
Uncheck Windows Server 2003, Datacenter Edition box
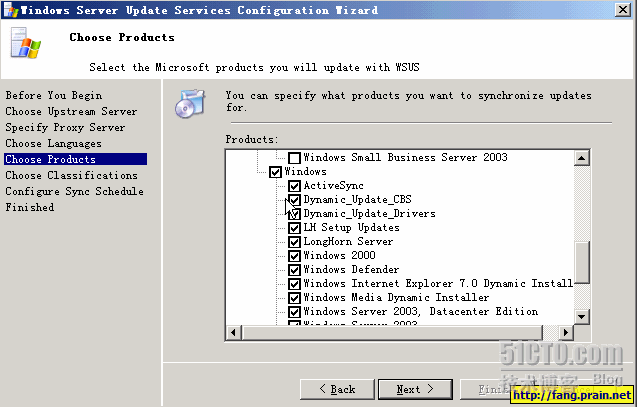tap(294, 312)
